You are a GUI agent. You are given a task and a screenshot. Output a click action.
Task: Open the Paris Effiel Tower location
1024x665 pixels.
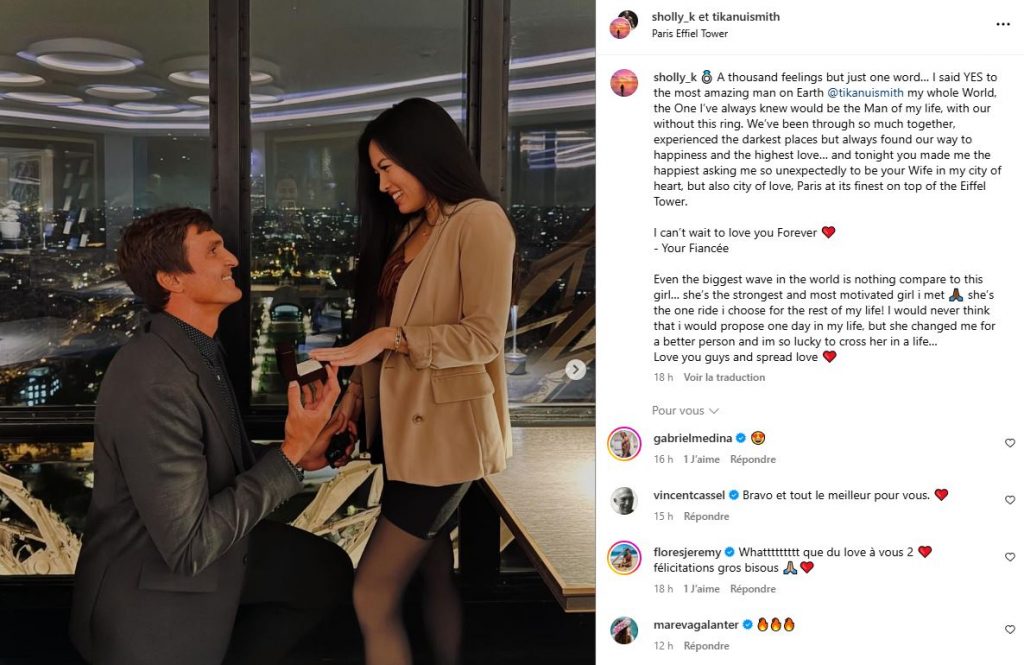point(690,33)
